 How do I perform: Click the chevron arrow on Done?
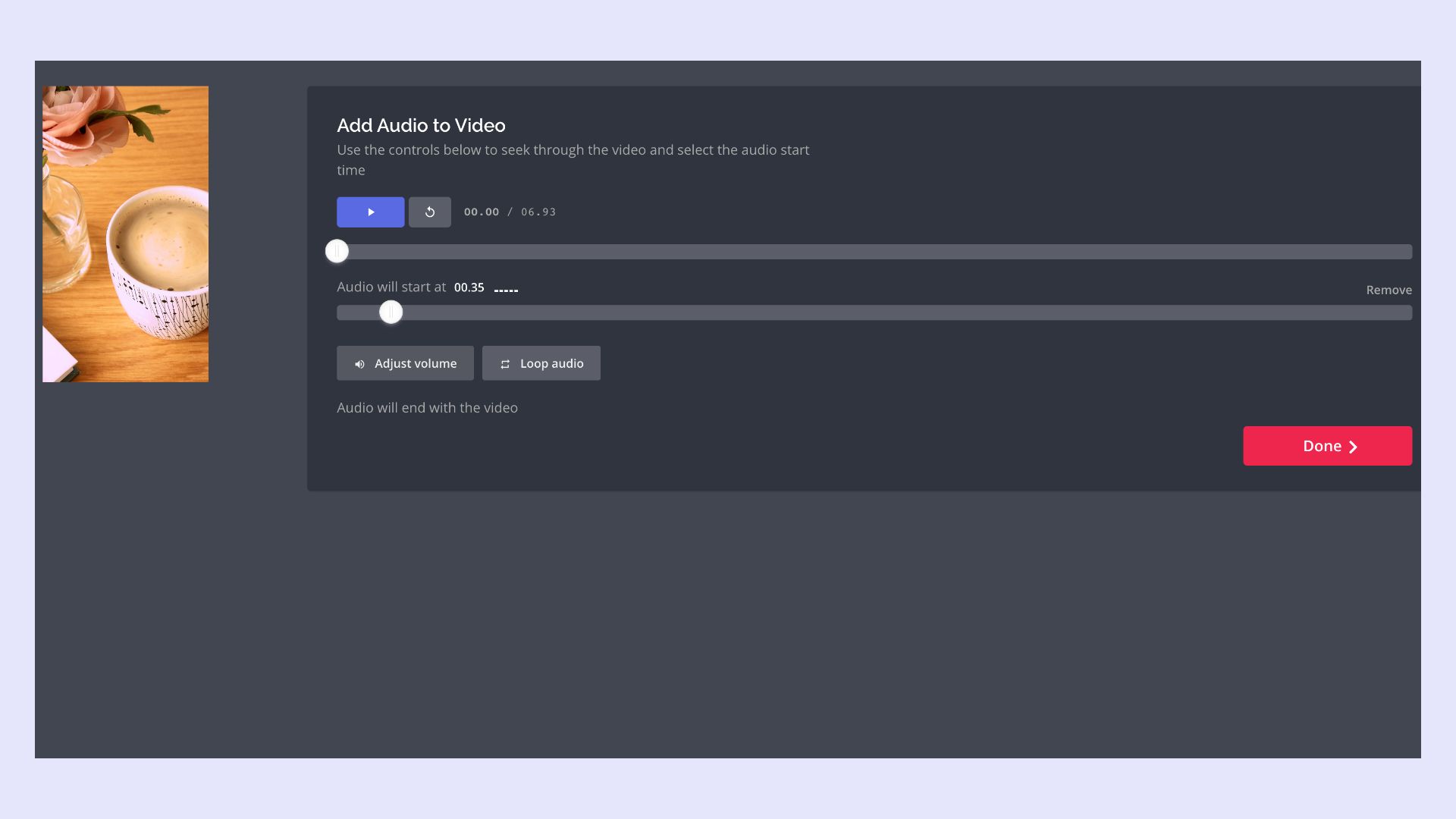click(1353, 447)
